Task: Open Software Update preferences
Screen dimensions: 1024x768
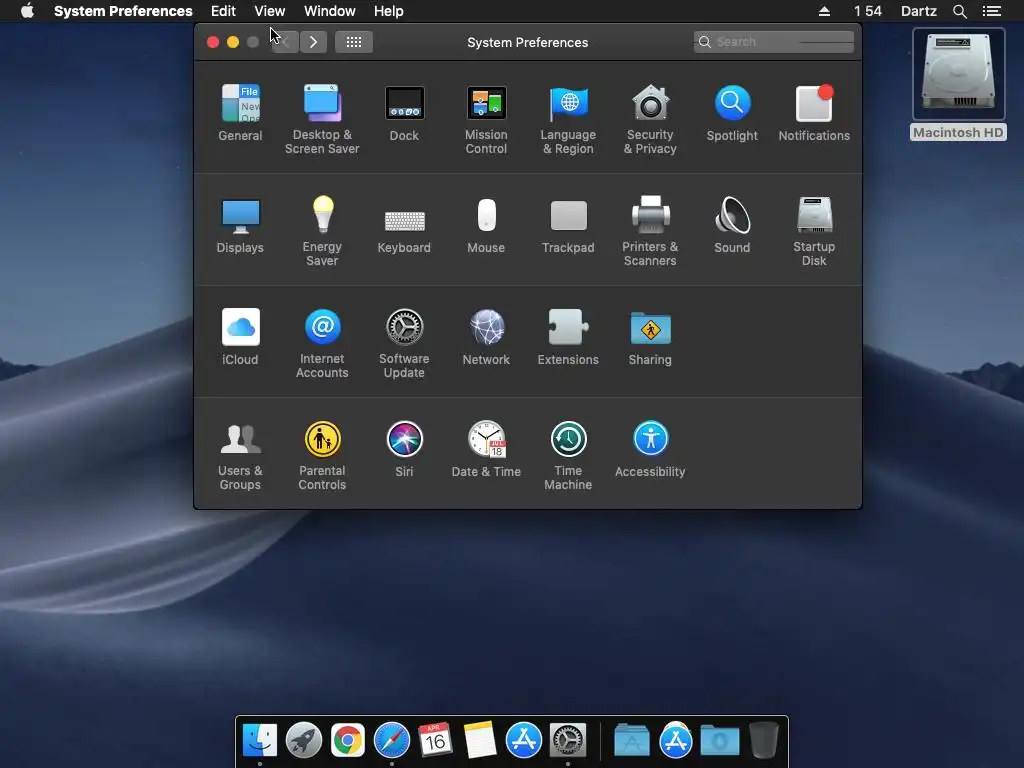Action: [x=404, y=344]
